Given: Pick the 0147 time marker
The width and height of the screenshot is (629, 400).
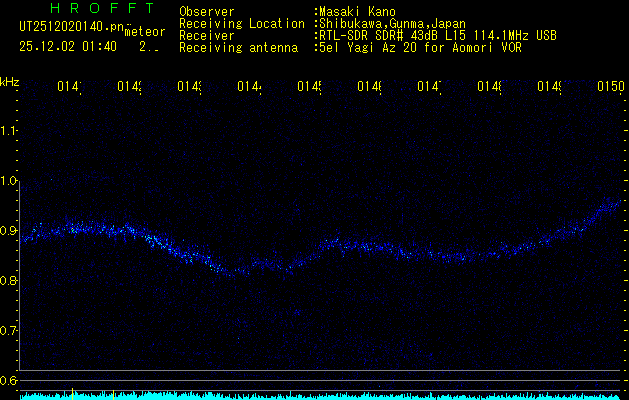Looking at the screenshot, I should click(x=430, y=88).
